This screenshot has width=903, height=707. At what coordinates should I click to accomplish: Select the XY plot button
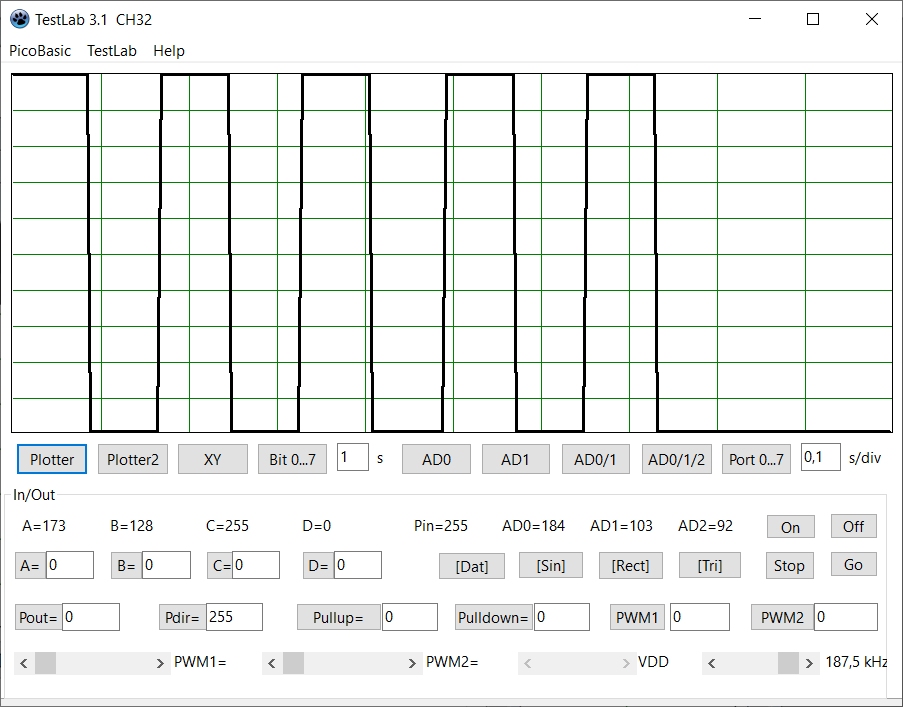pyautogui.click(x=212, y=459)
